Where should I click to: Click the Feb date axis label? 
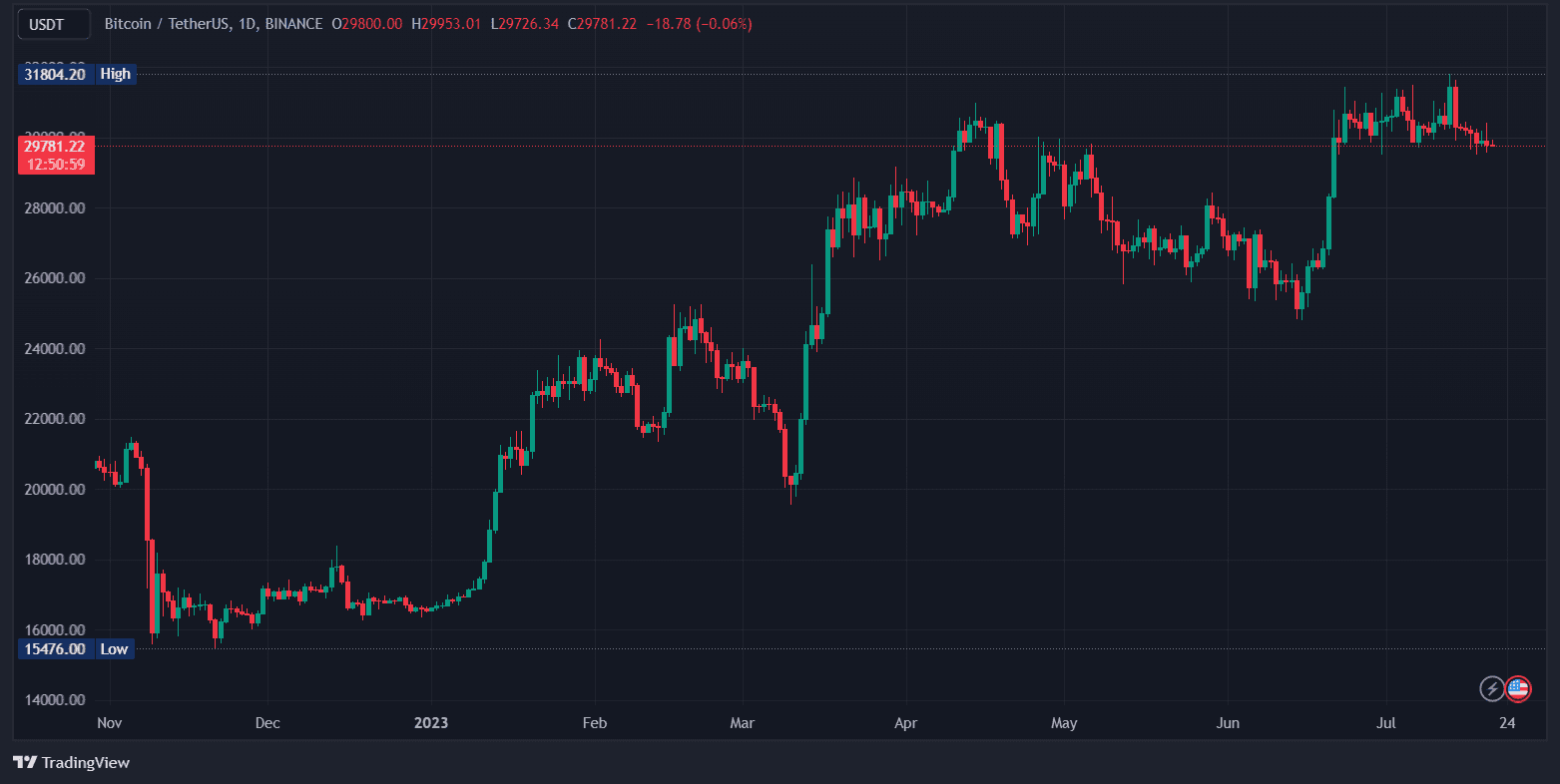(x=595, y=723)
